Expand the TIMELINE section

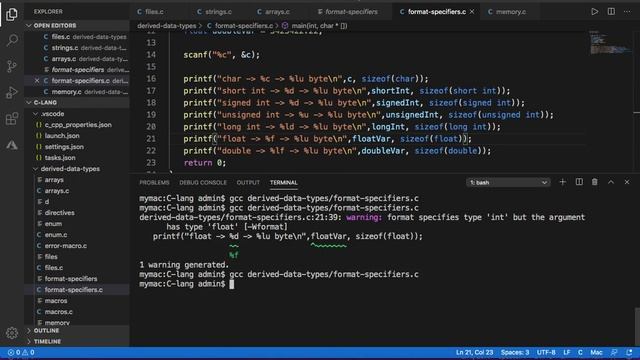[77, 341]
